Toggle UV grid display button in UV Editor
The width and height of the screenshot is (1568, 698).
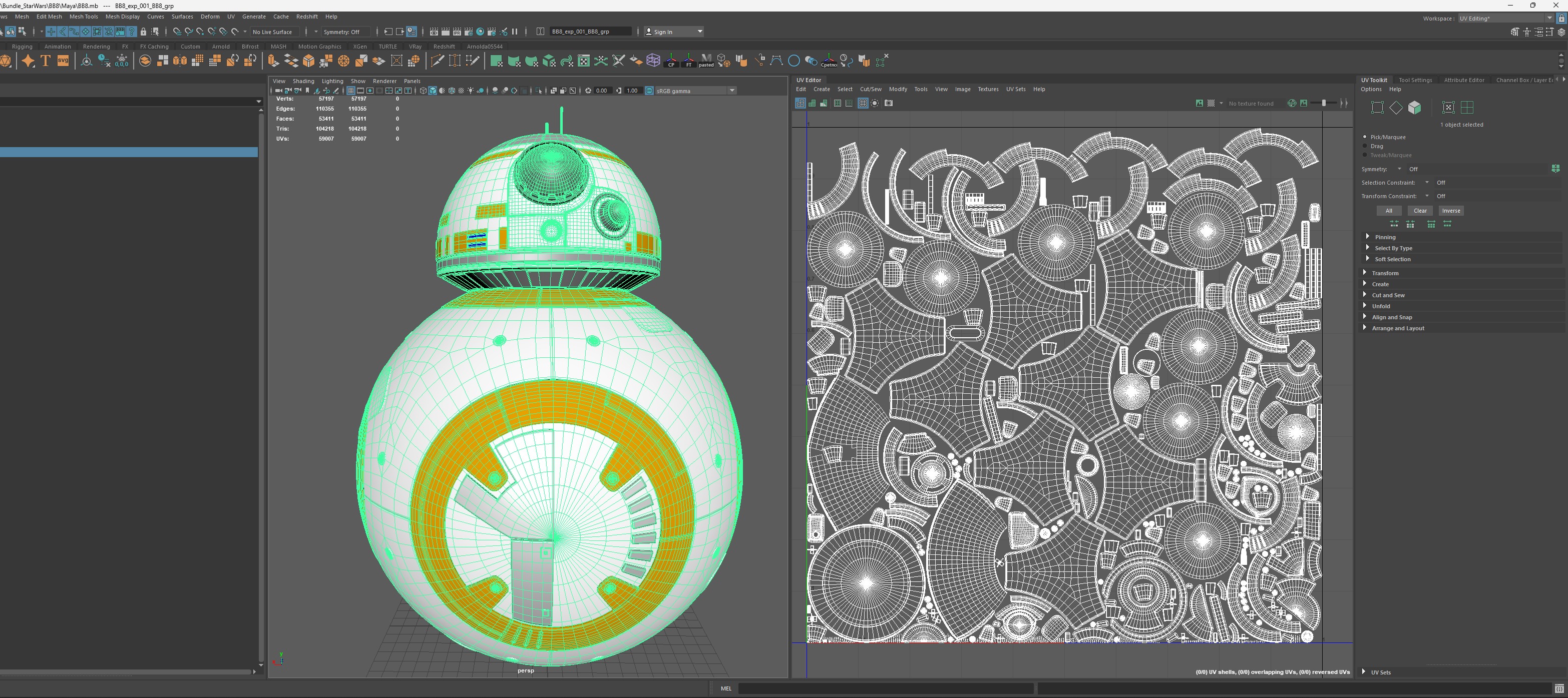(863, 104)
